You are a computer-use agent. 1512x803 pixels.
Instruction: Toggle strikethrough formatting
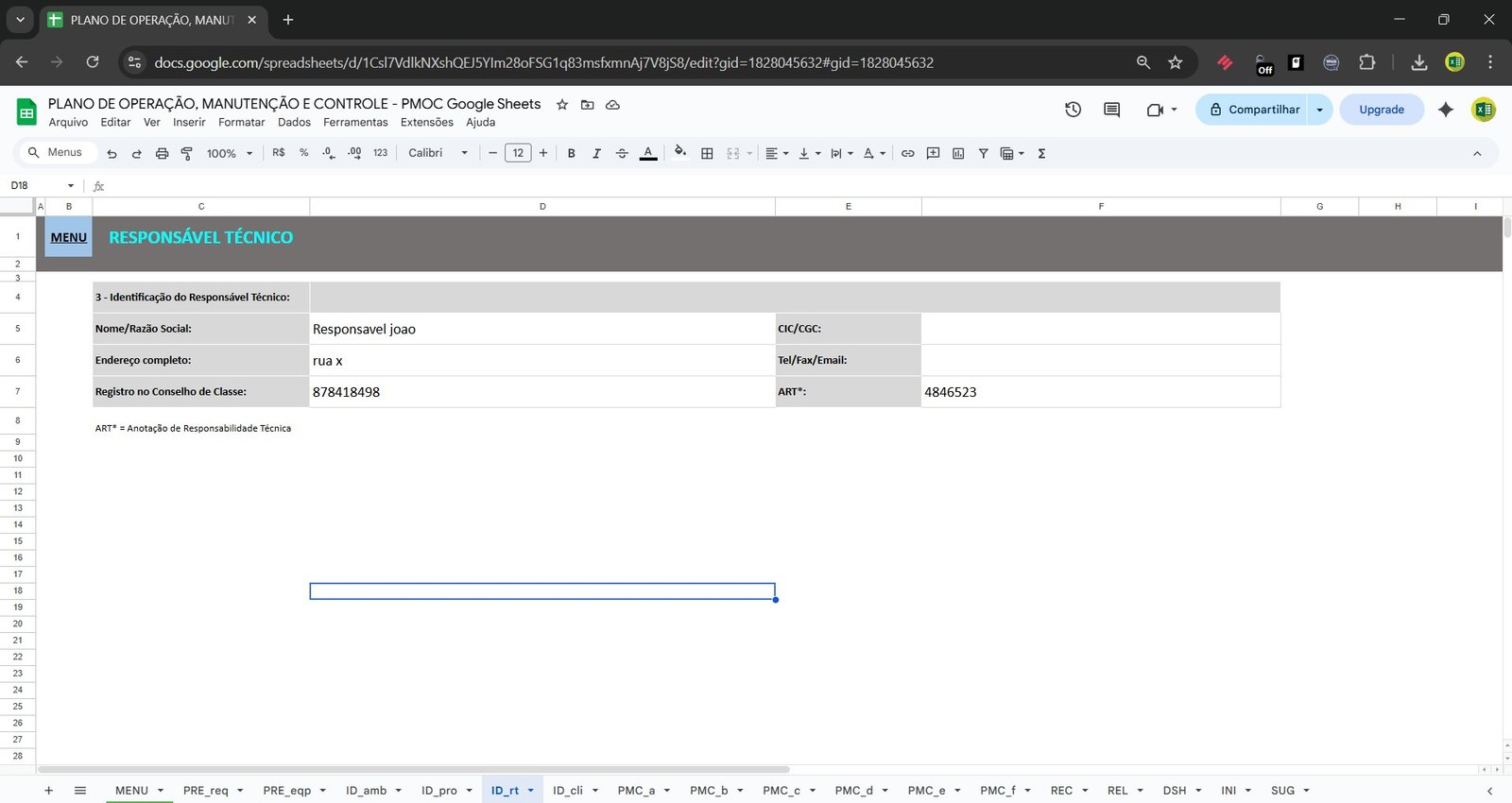(622, 153)
